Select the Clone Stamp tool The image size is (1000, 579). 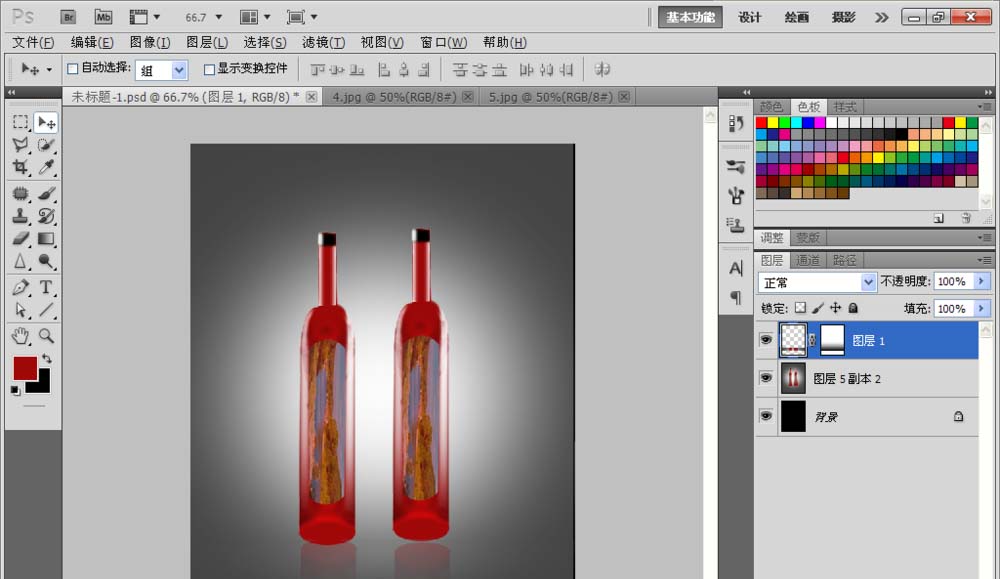click(20, 216)
